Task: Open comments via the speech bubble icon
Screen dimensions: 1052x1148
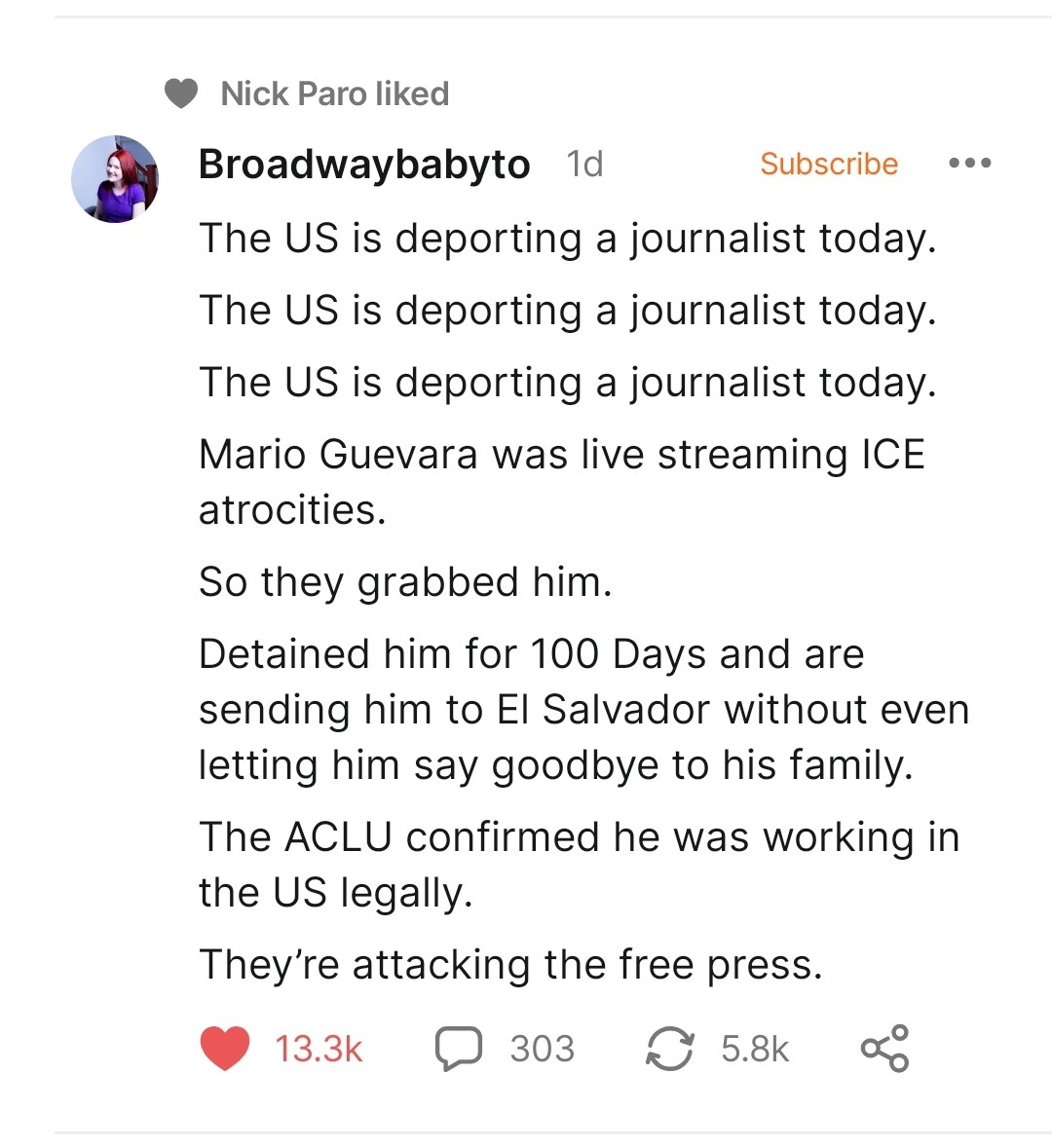Action: (458, 1049)
